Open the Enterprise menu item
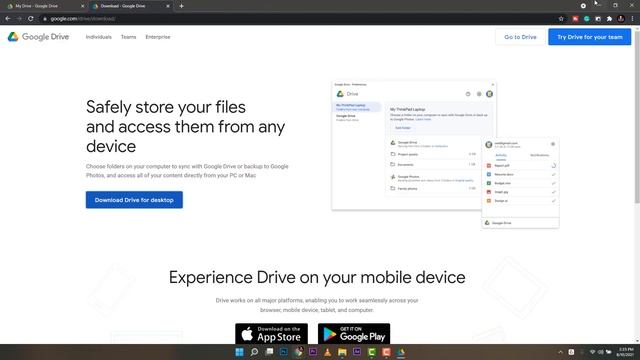Screen dimensions: 640x360 (158, 37)
